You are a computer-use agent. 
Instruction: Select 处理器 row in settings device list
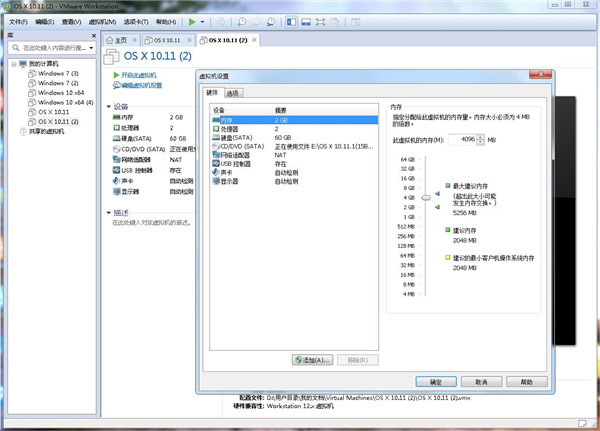pyautogui.click(x=294, y=129)
